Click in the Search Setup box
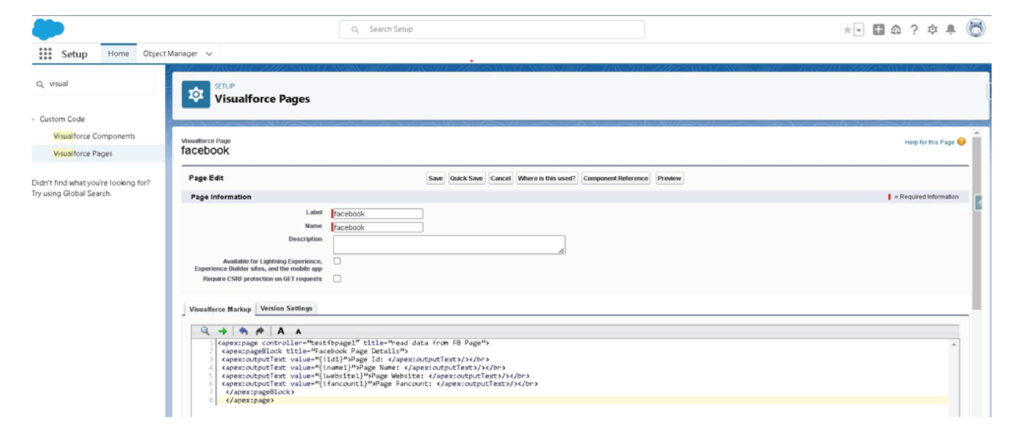This screenshot has height=439, width=1024. [491, 29]
